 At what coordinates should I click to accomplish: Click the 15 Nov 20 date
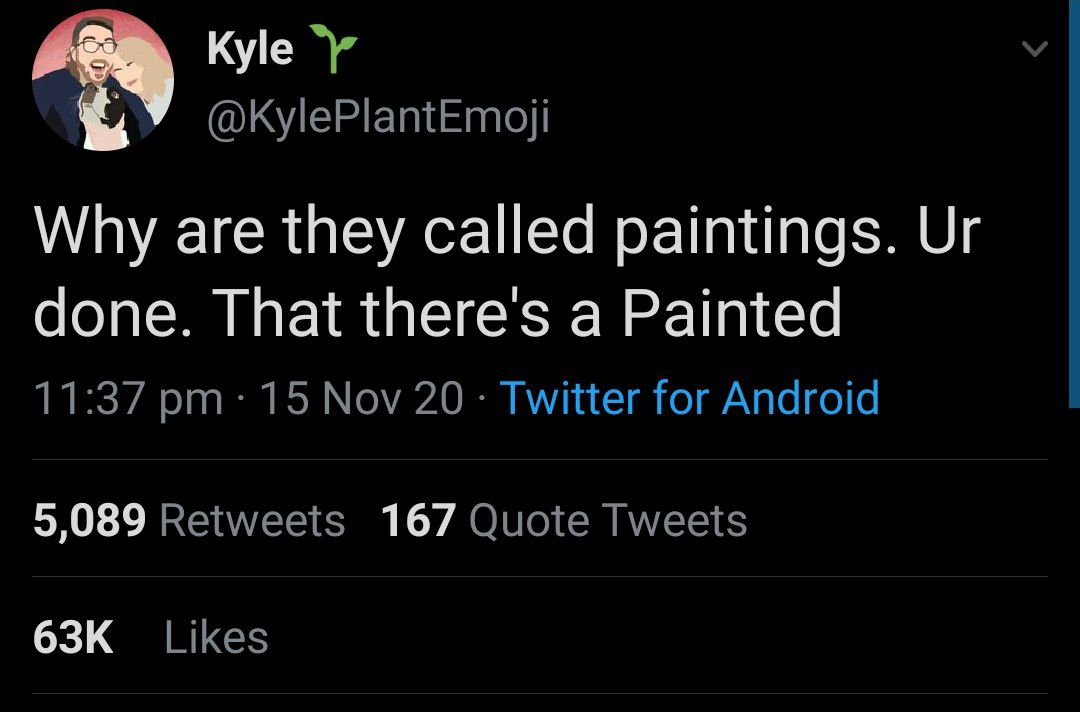361,398
